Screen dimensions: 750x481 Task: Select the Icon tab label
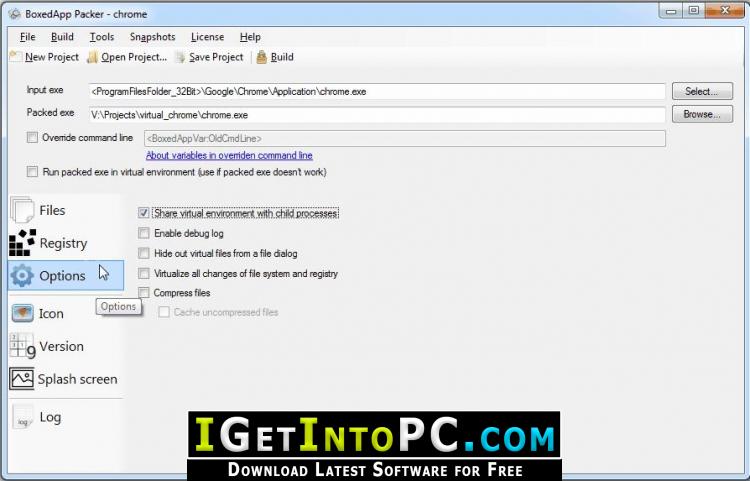pyautogui.click(x=51, y=314)
